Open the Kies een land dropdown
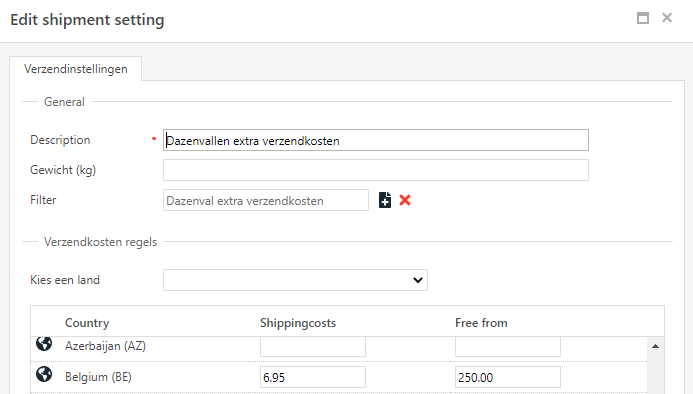The width and height of the screenshot is (693, 394). pos(295,280)
